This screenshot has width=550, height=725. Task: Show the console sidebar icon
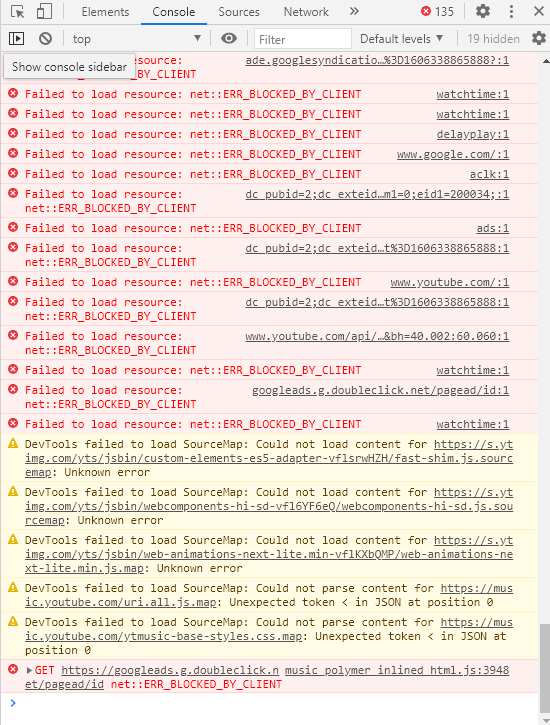(x=17, y=38)
